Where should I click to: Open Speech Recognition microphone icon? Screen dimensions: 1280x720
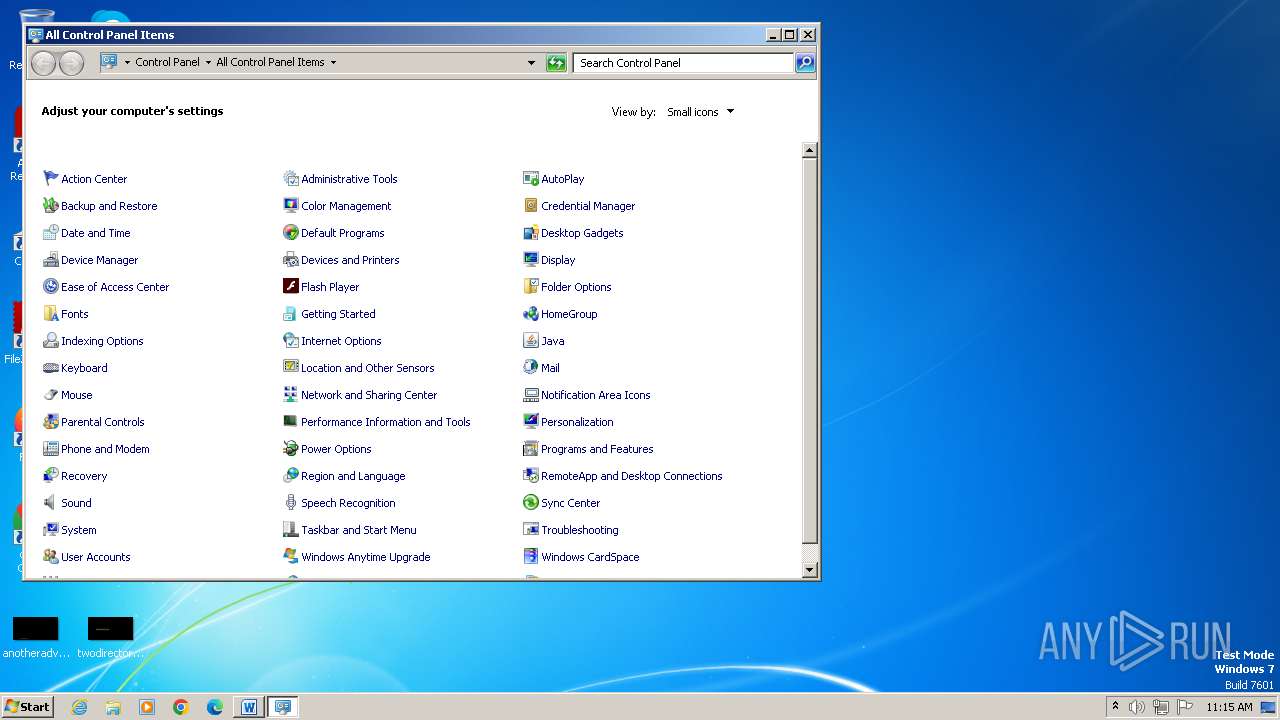pyautogui.click(x=291, y=502)
